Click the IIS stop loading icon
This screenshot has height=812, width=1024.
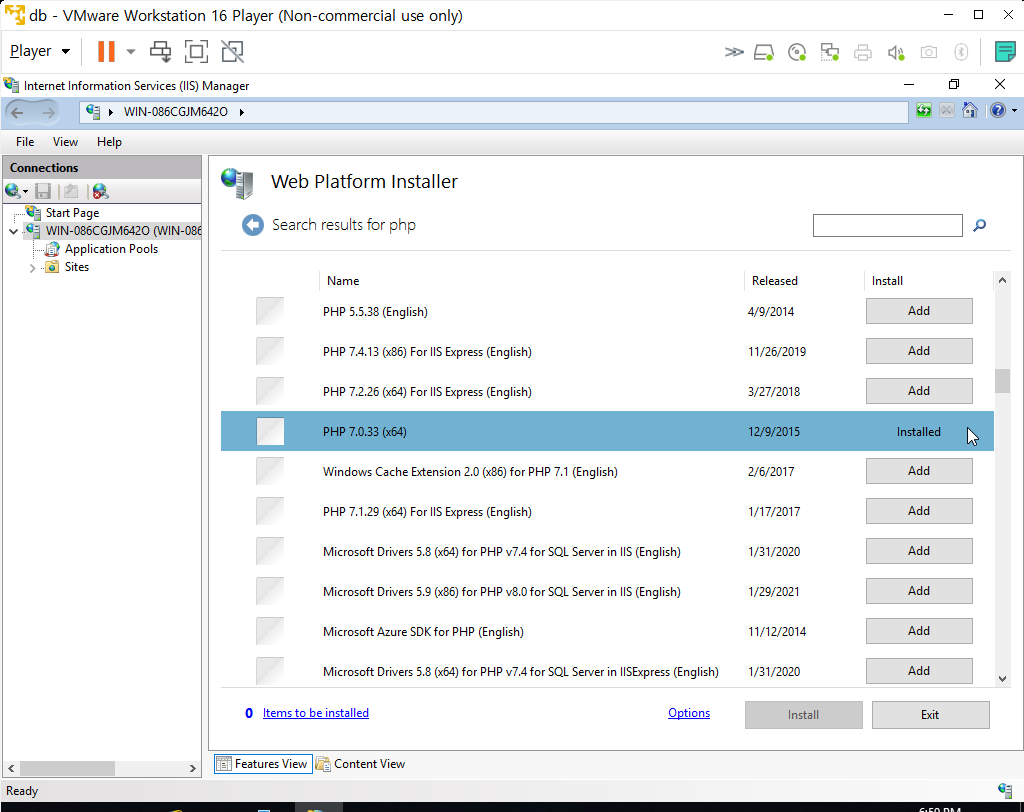pyautogui.click(x=946, y=110)
